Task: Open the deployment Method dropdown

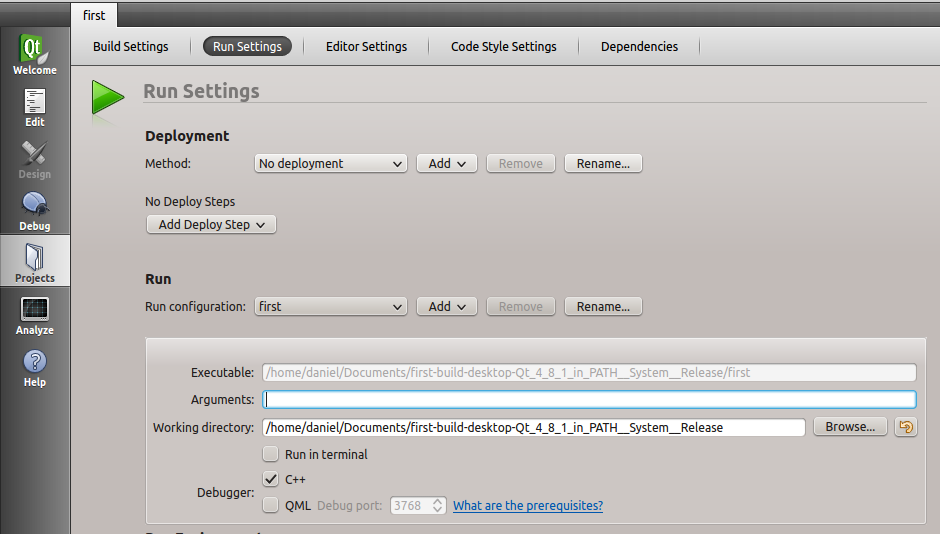Action: (x=330, y=164)
